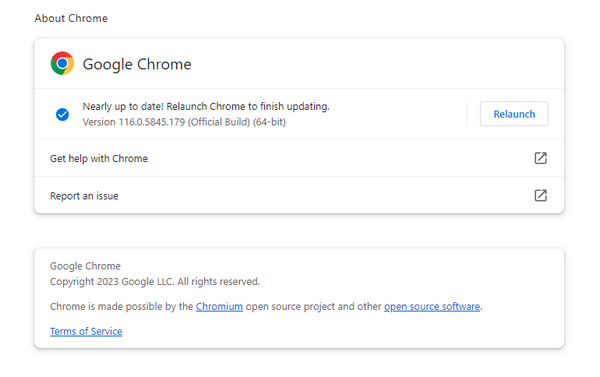Screen dimensions: 600x377
Task: Click the About Chrome page heading
Action: [x=71, y=18]
